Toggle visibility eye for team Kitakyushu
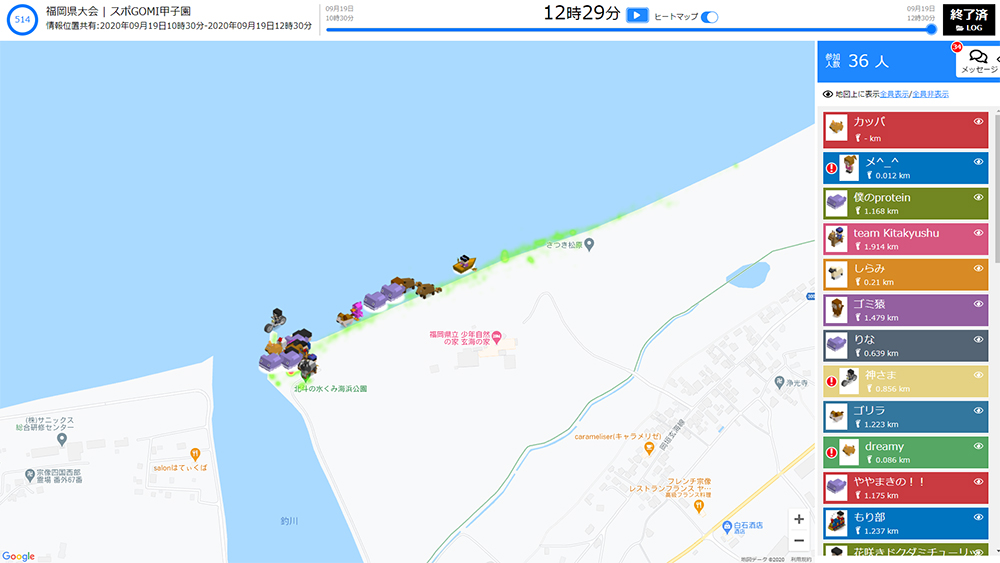 [979, 233]
